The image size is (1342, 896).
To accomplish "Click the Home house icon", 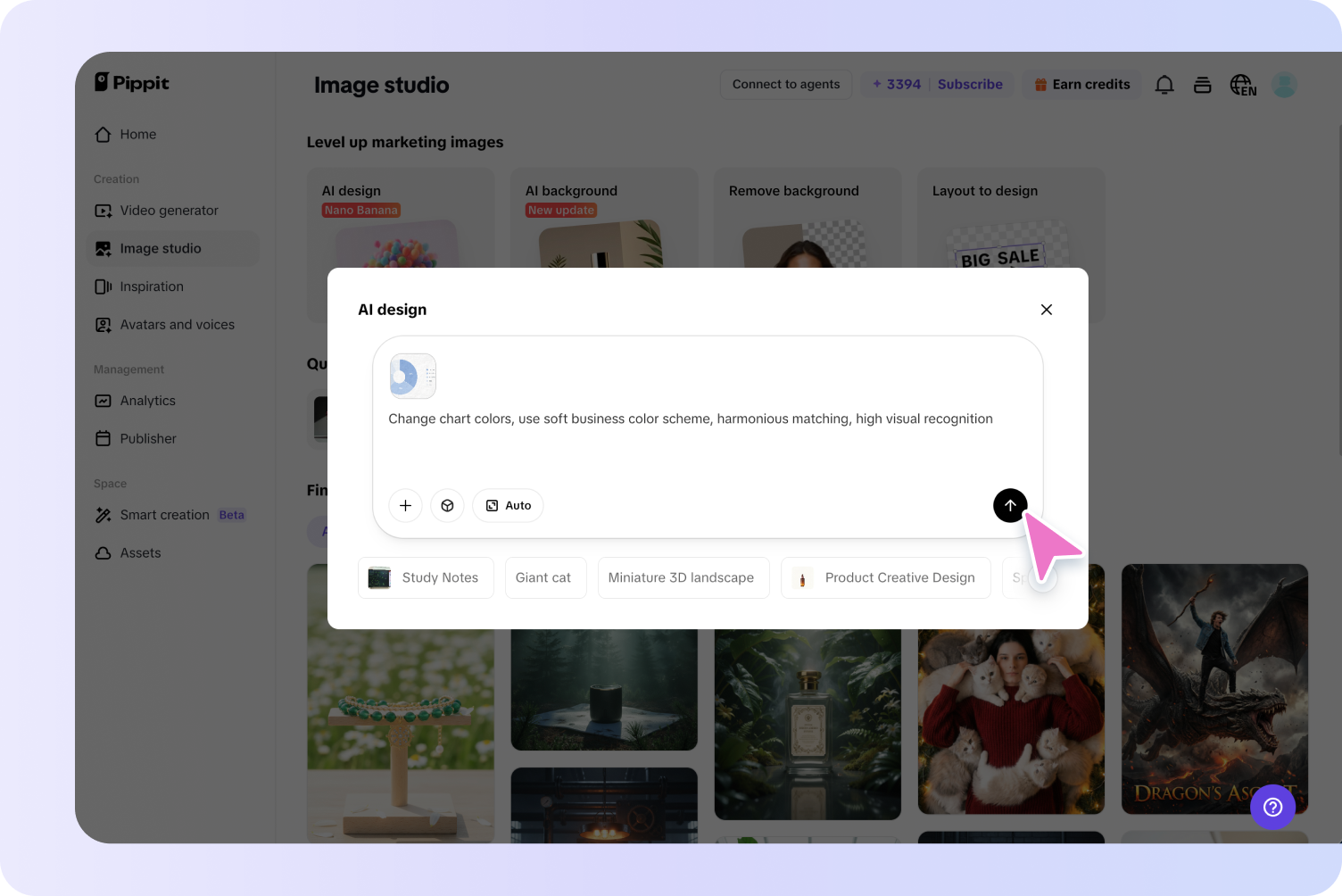I will [104, 135].
